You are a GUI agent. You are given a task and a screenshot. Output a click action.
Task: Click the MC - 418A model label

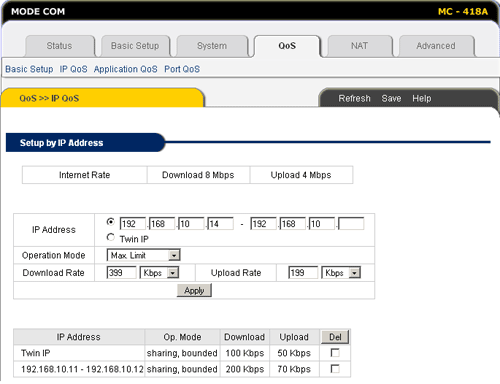coord(463,12)
